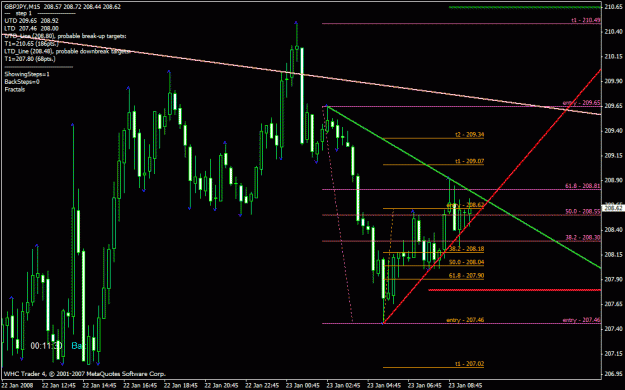Select the 'LTD 207.46 208.00' info line
This screenshot has width=625, height=390.
(31, 28)
